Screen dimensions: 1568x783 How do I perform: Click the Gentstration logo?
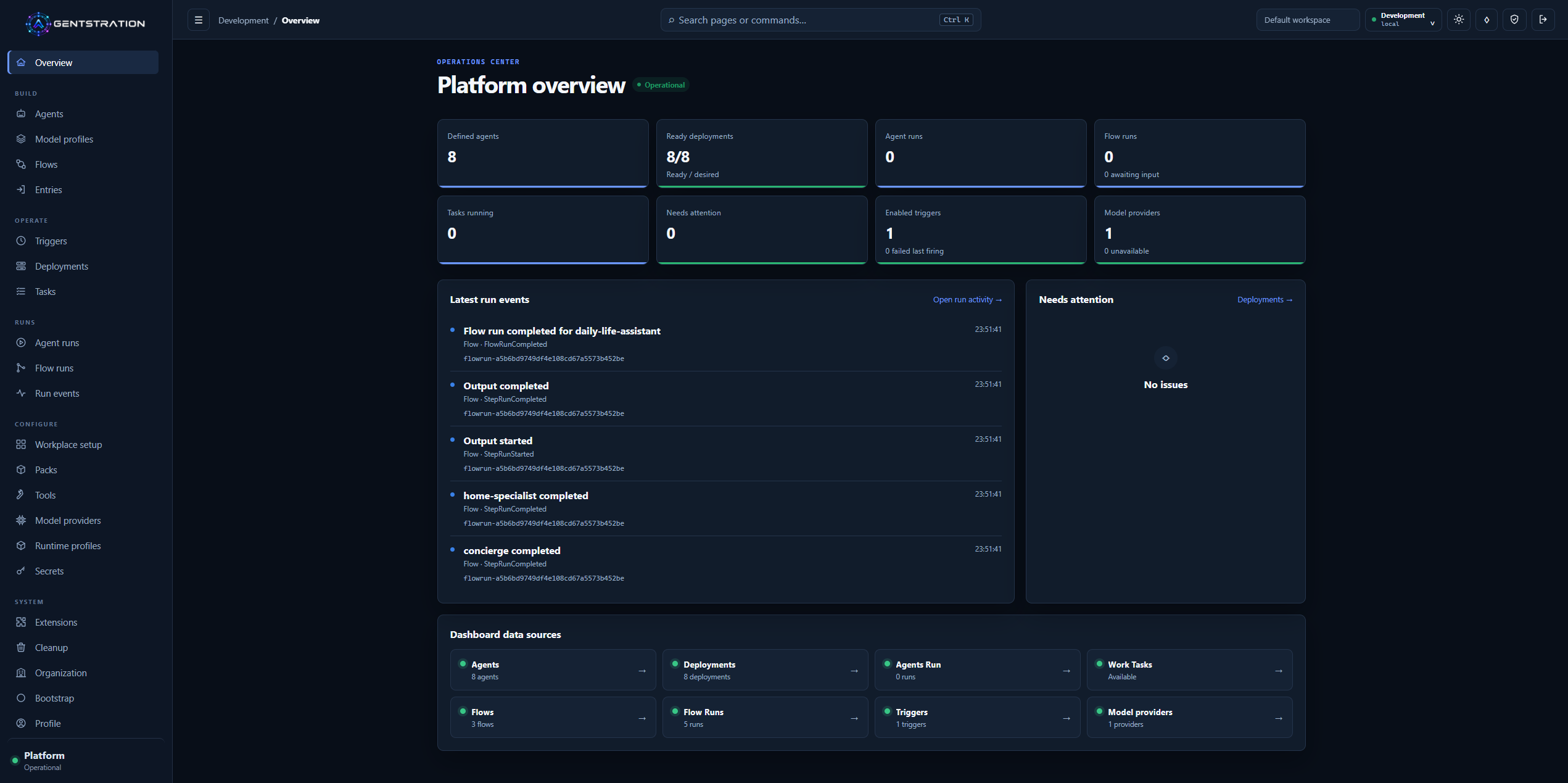(85, 23)
